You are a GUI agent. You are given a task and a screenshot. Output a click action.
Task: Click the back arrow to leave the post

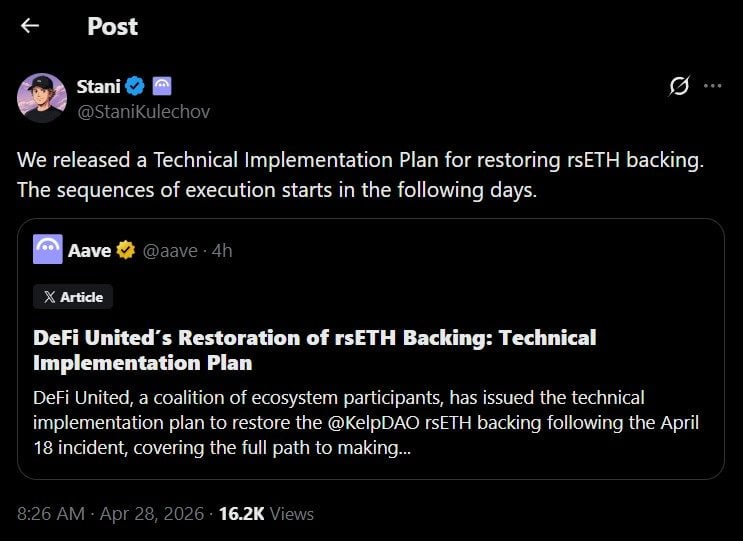[x=30, y=26]
